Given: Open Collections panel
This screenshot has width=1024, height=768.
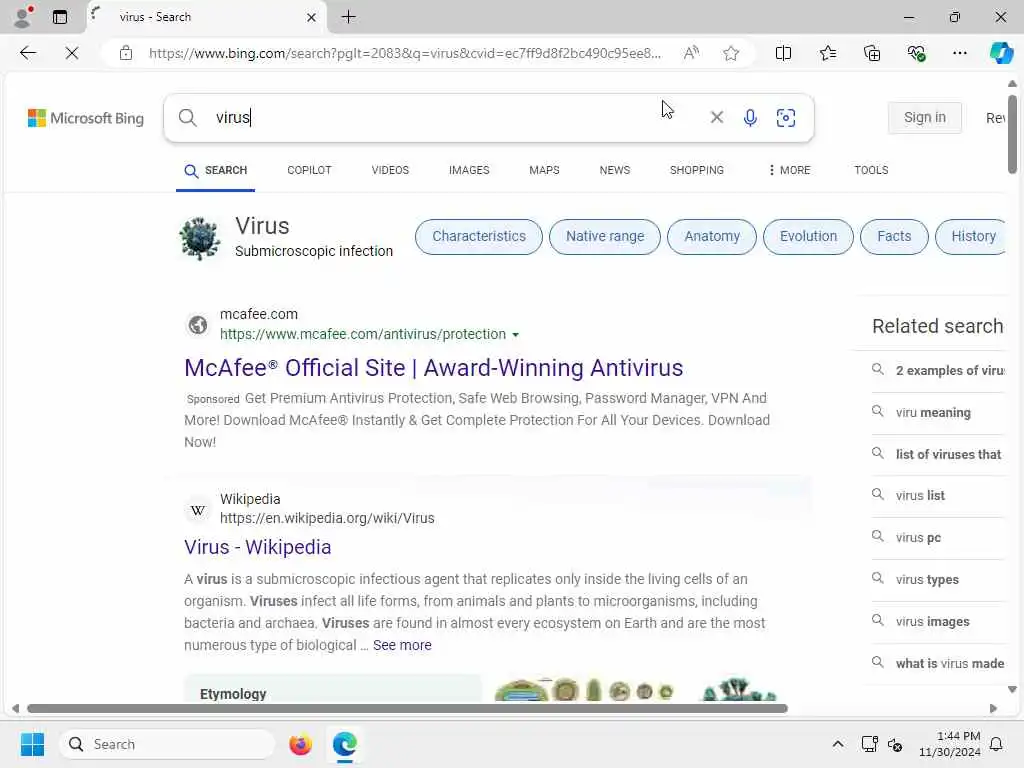Looking at the screenshot, I should tap(872, 53).
